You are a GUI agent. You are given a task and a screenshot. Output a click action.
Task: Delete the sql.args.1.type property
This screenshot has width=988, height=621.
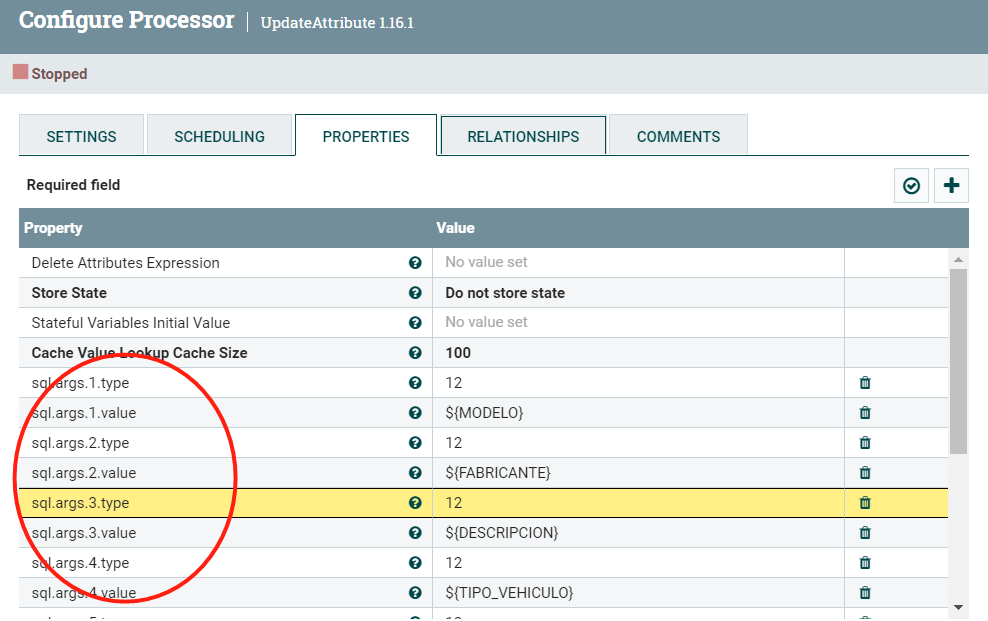point(865,382)
